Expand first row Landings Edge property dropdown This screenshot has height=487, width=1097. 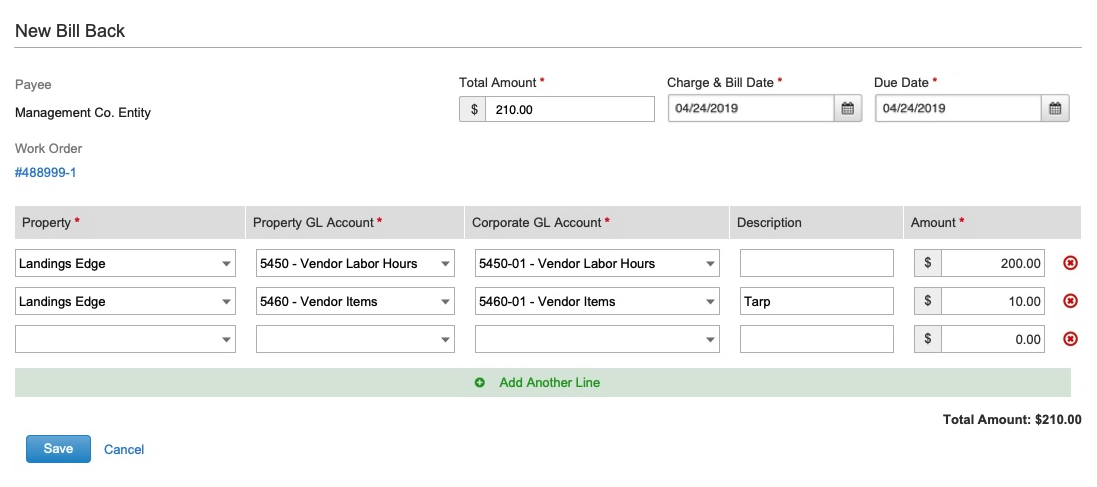pyautogui.click(x=126, y=263)
